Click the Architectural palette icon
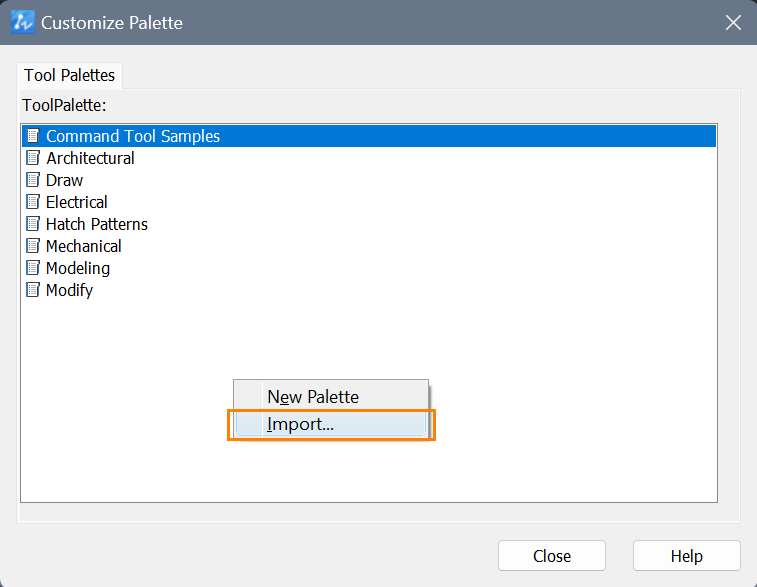This screenshot has width=757, height=587. 33,158
